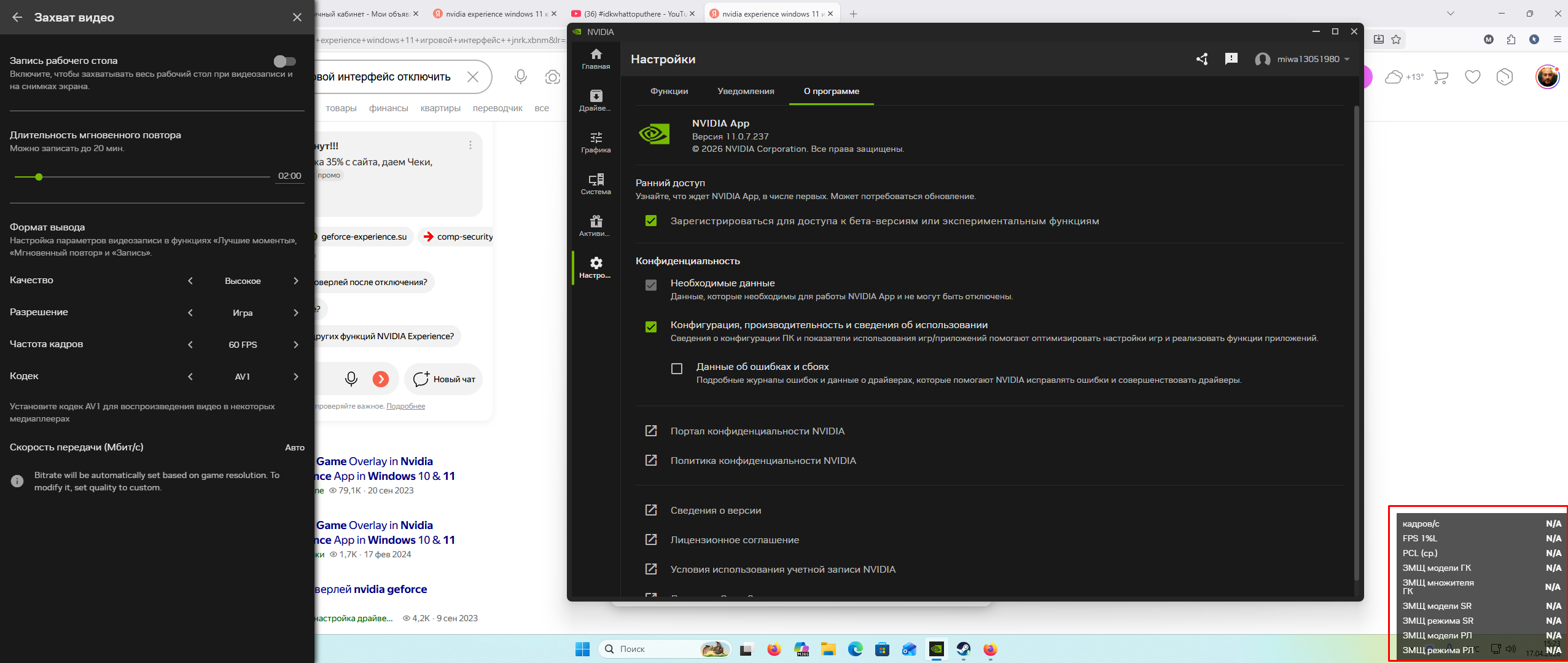Open the browser extensions puzzle icon
Screen dimensions: 1568x663
[1511, 40]
